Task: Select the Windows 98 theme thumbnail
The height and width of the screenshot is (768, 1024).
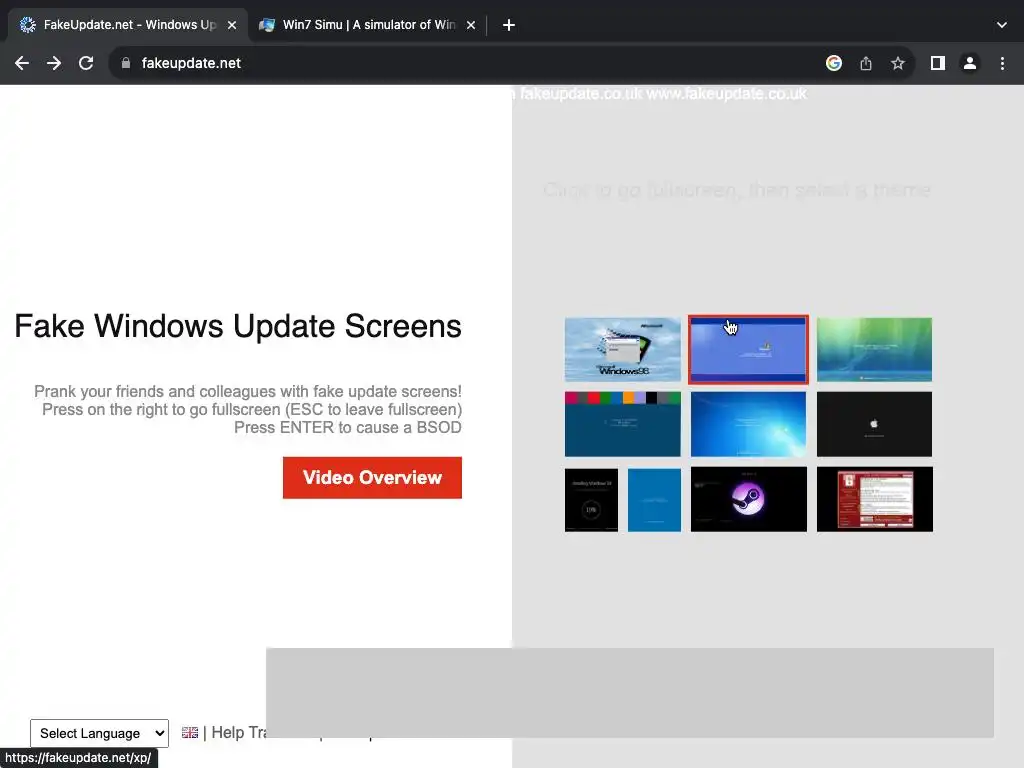Action: pos(622,349)
